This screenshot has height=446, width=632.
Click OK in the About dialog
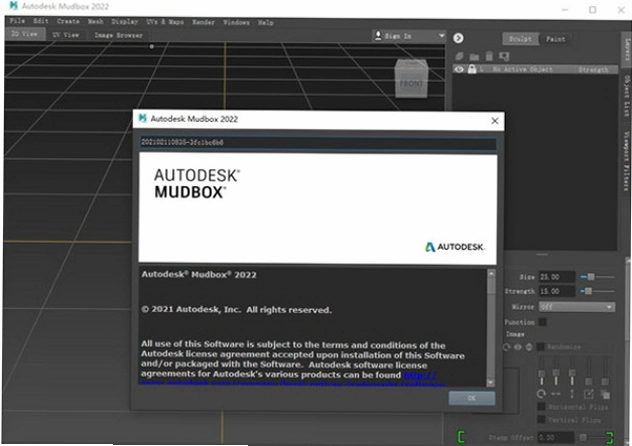(472, 398)
